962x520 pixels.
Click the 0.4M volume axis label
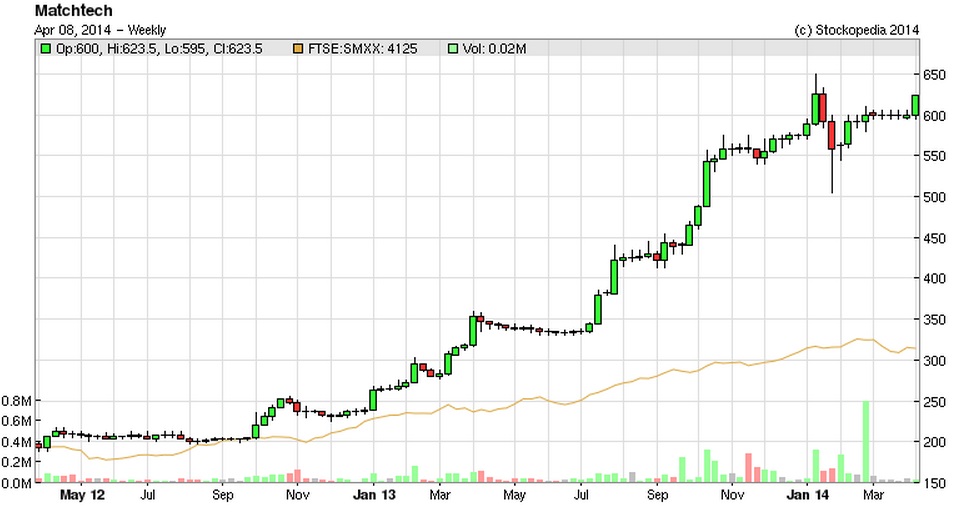pos(17,442)
